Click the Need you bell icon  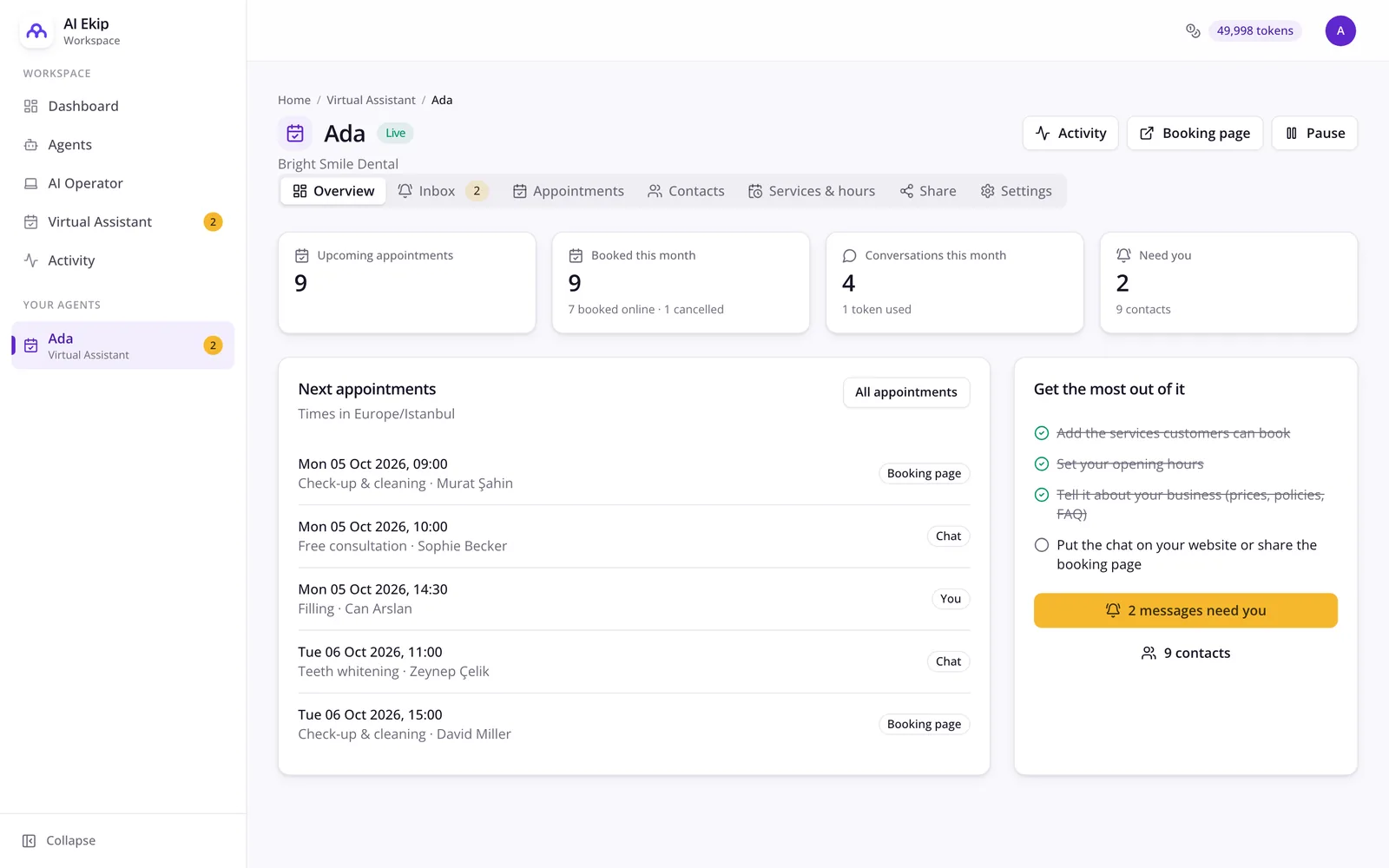click(1123, 255)
